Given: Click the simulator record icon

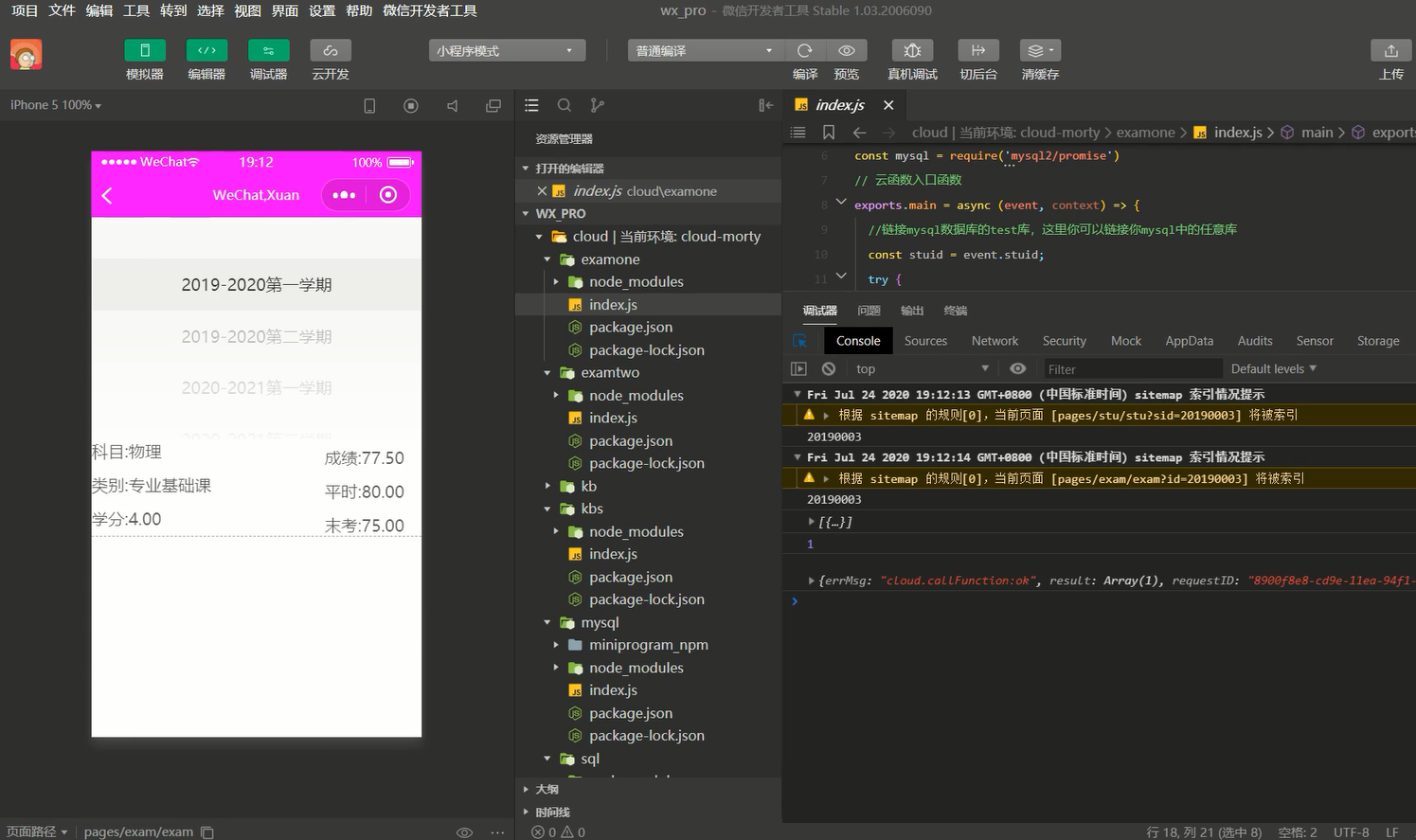Looking at the screenshot, I should [411, 106].
